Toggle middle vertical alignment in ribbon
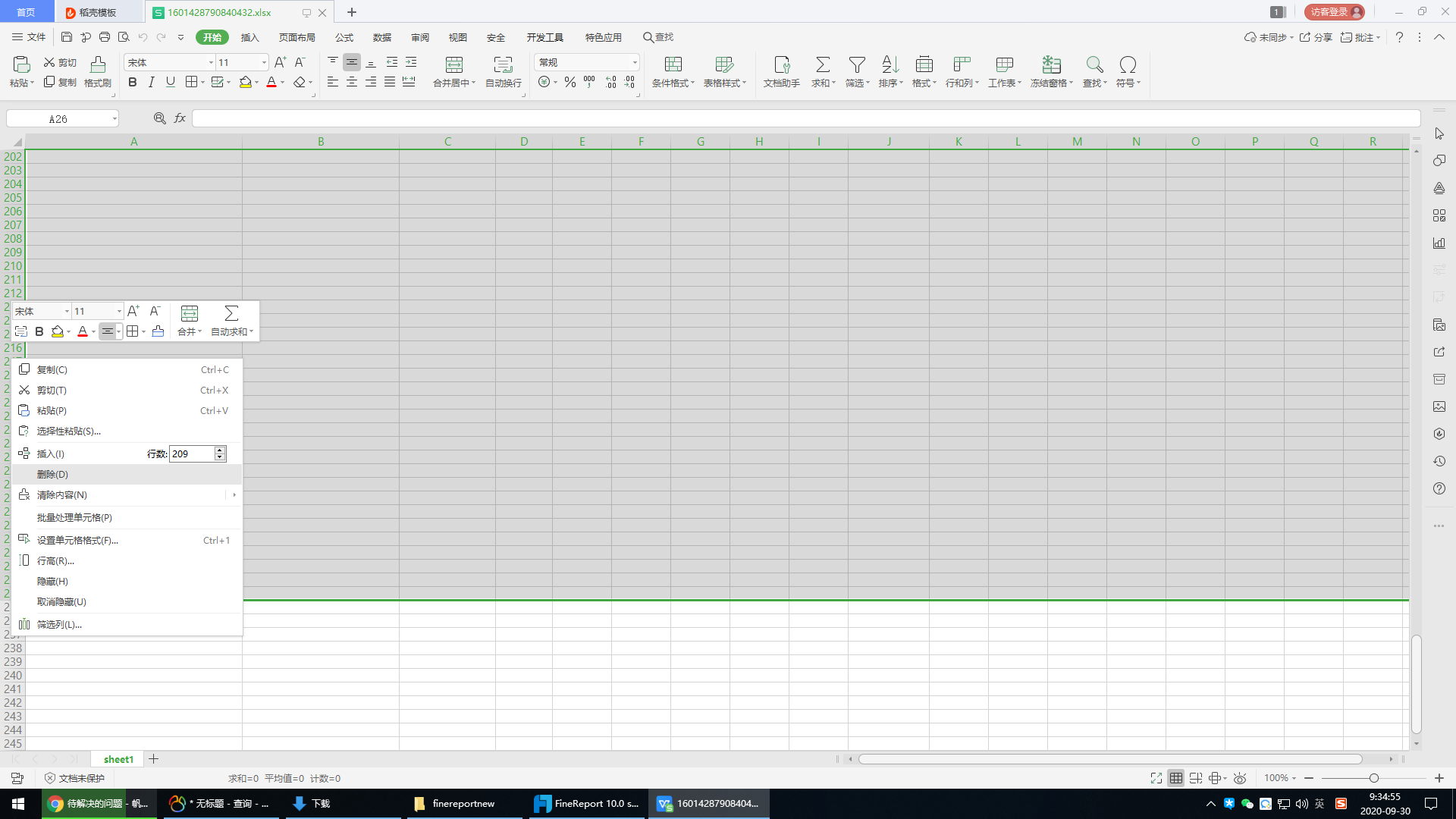Image resolution: width=1456 pixels, height=819 pixels. click(352, 62)
